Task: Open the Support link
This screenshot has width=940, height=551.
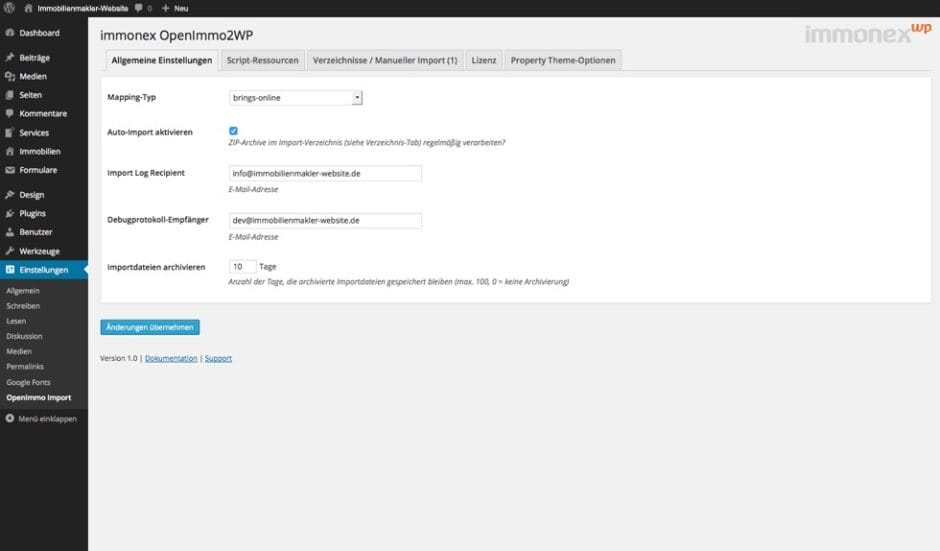Action: (x=218, y=358)
